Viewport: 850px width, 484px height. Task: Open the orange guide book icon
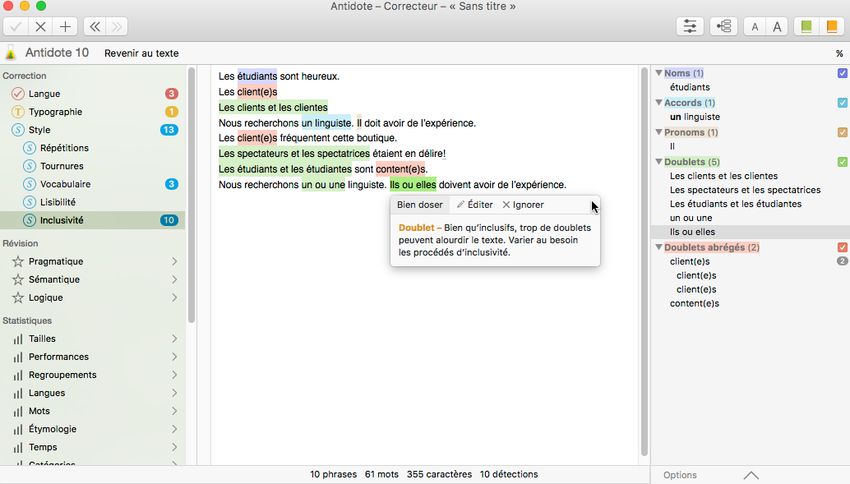pos(832,27)
